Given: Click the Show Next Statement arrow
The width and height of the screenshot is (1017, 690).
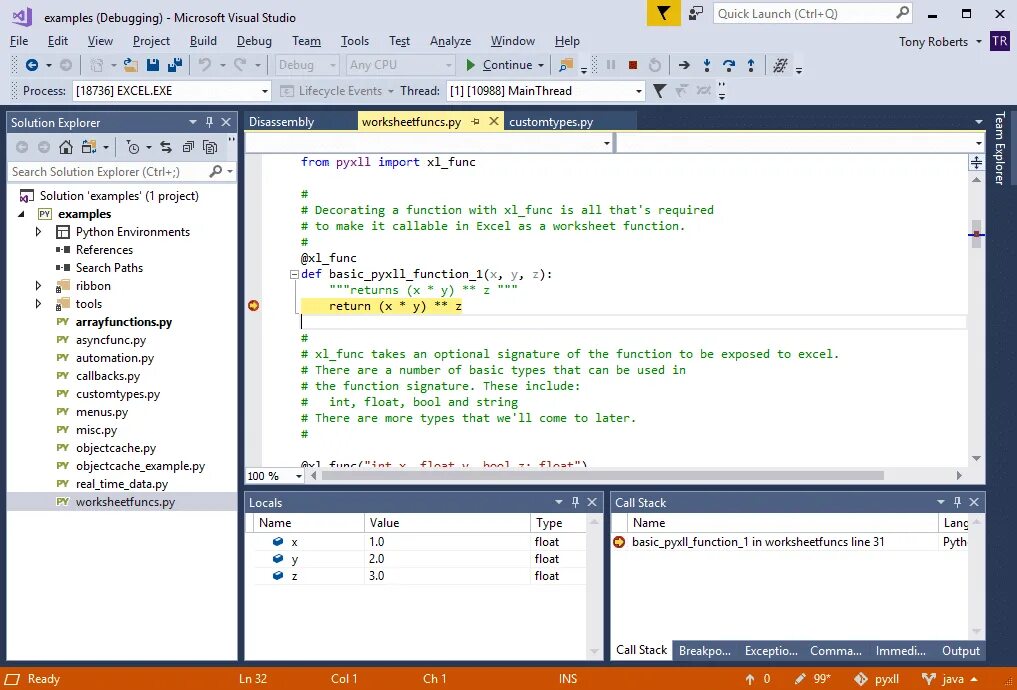Looking at the screenshot, I should [x=684, y=65].
